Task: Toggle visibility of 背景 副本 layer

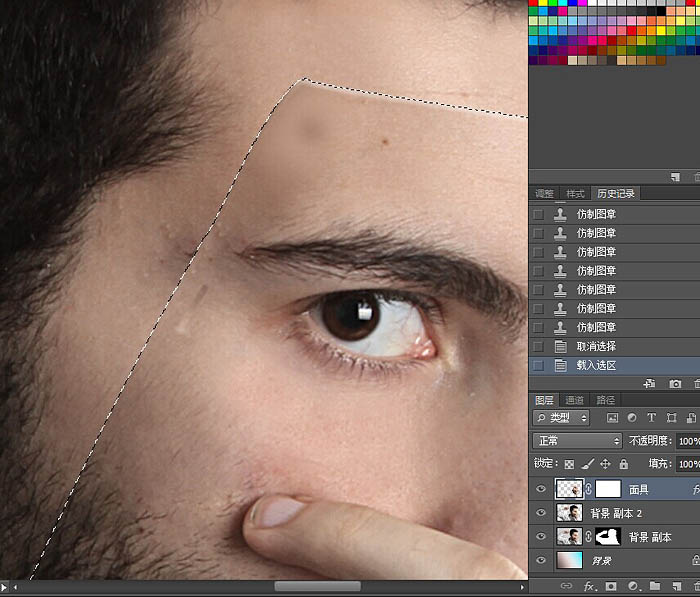Action: 541,536
